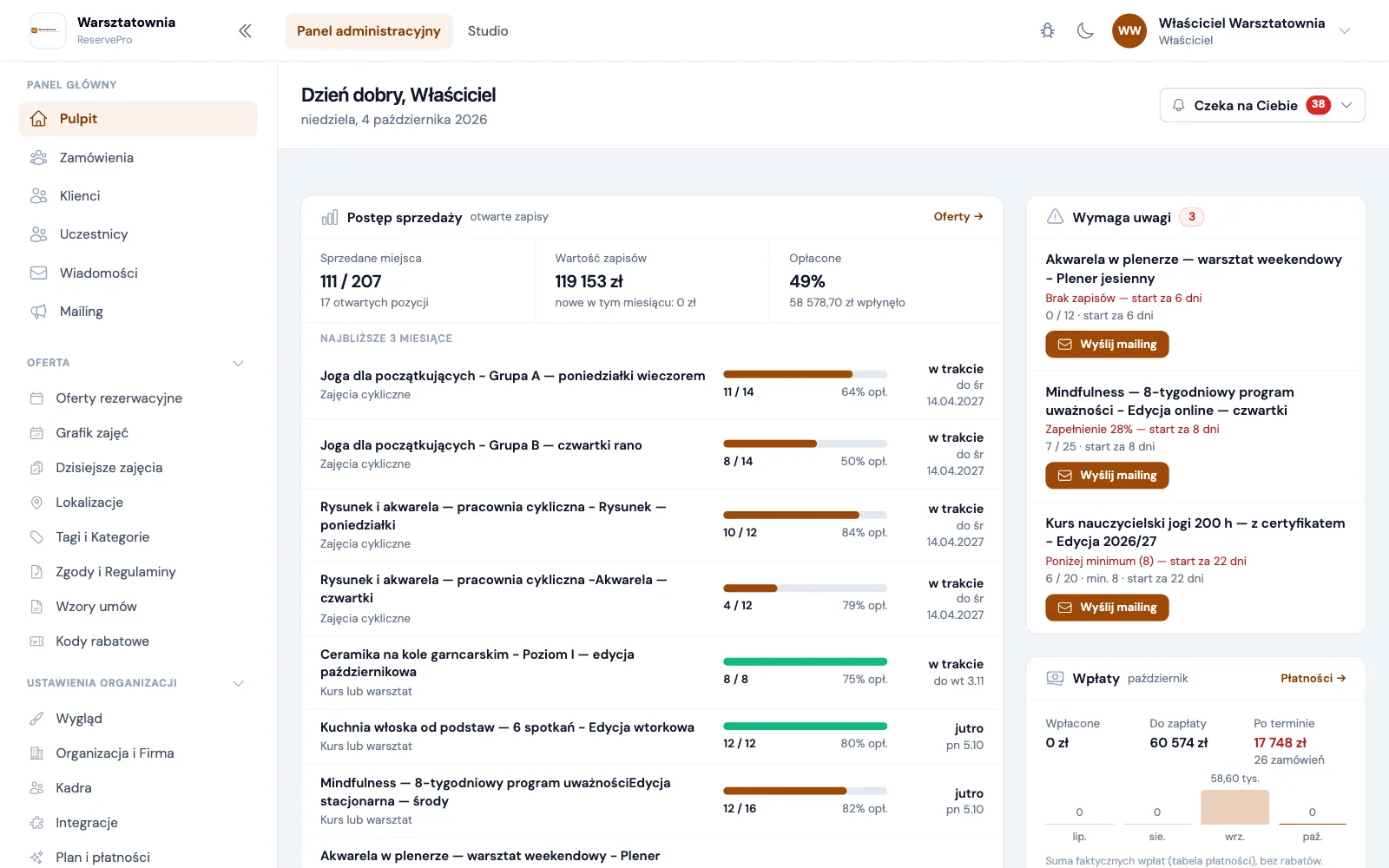Collapse the OFERTA sidebar section
The image size is (1389, 868).
238,363
